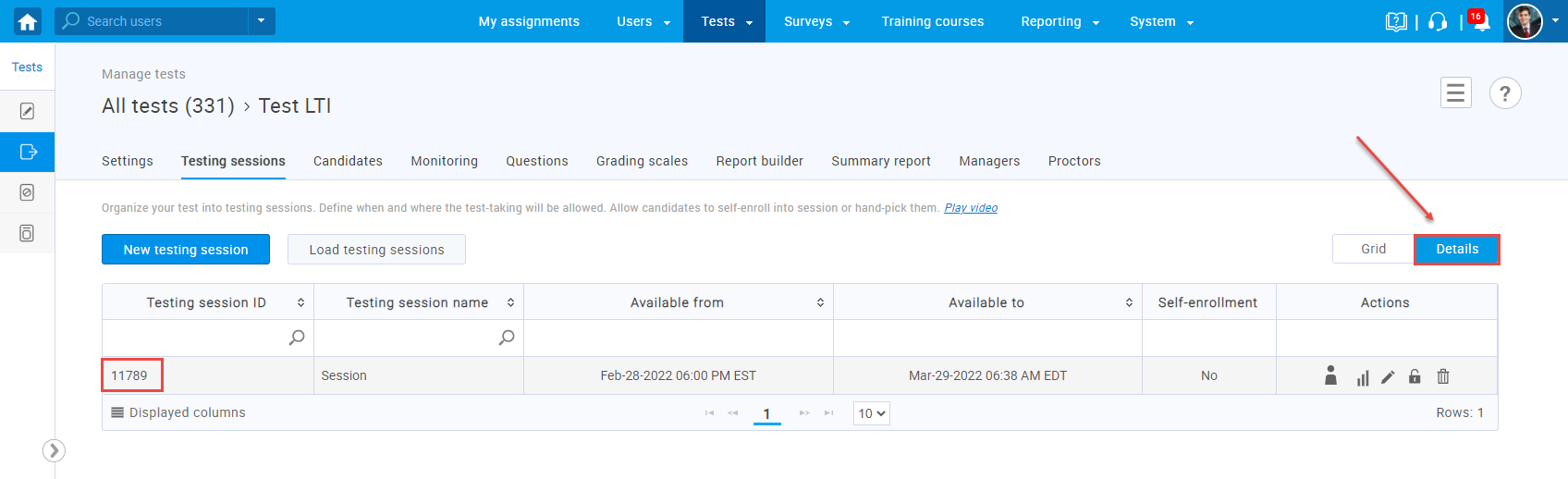Viewport: 1568px width, 479px height.
Task: Click the trash icon to delete session
Action: pos(1443,376)
